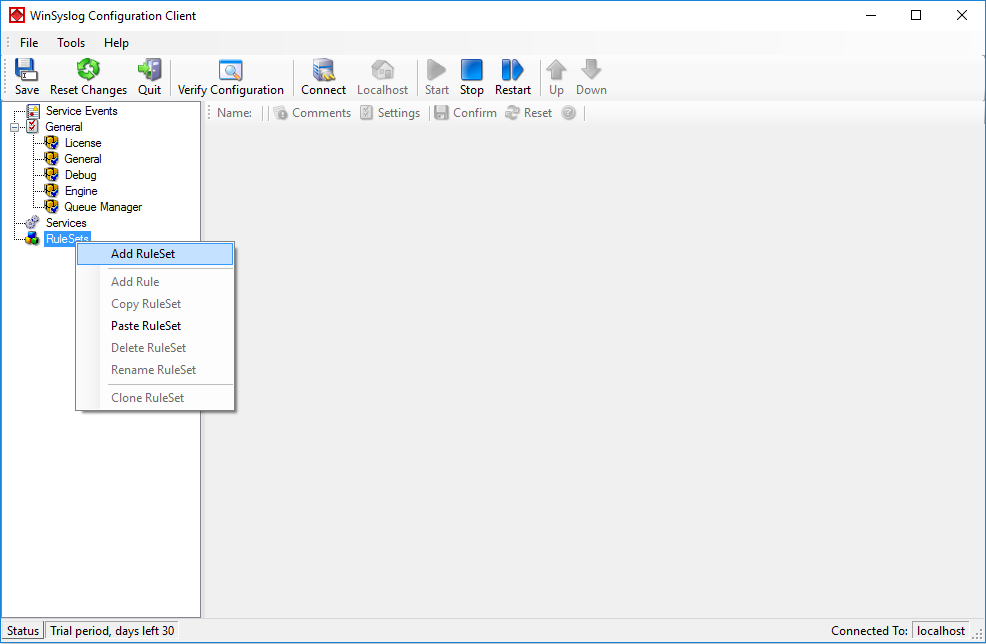
Task: Open the Tools menu
Action: 70,43
